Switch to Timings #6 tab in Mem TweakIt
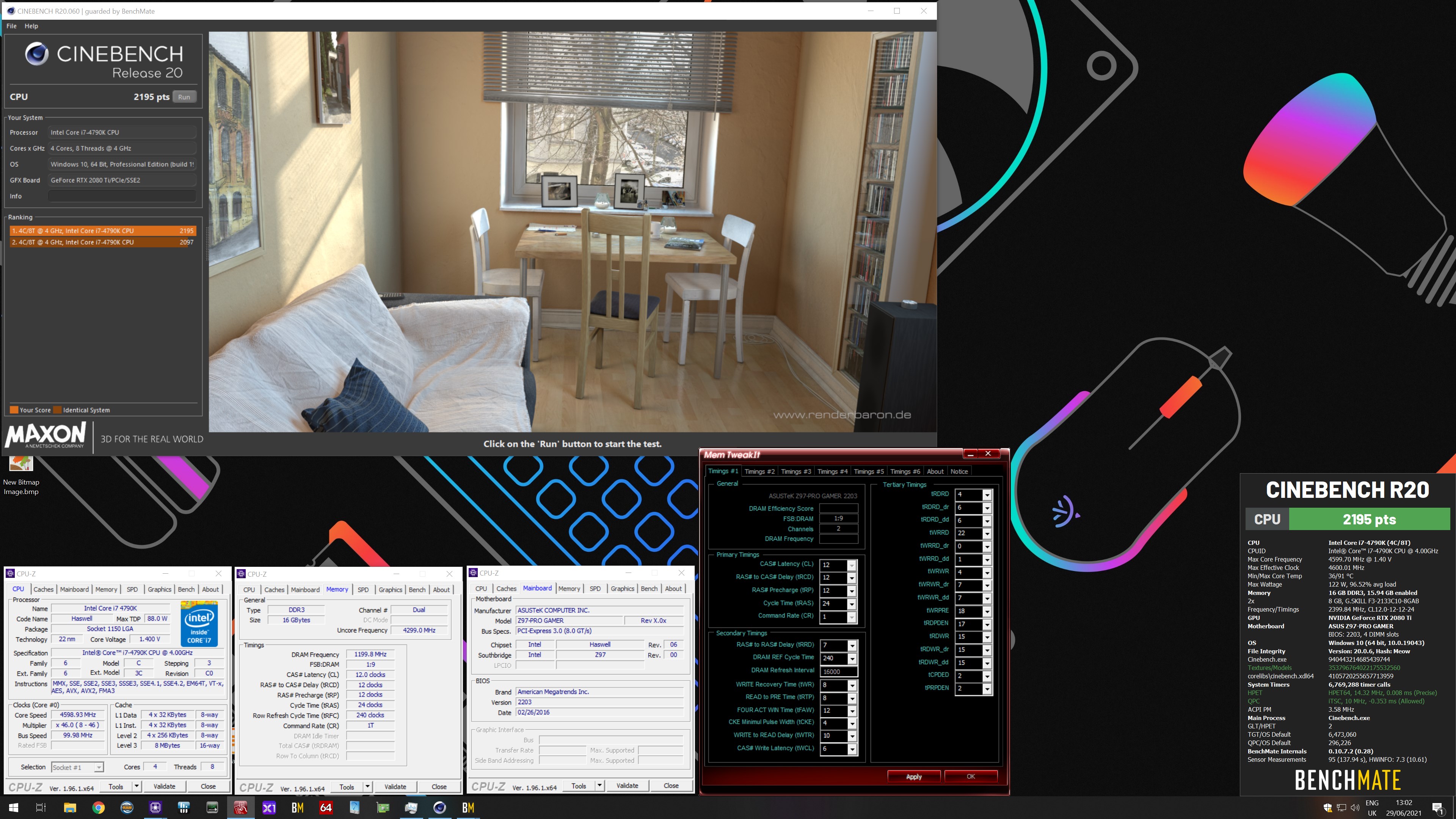1456x819 pixels. [904, 471]
